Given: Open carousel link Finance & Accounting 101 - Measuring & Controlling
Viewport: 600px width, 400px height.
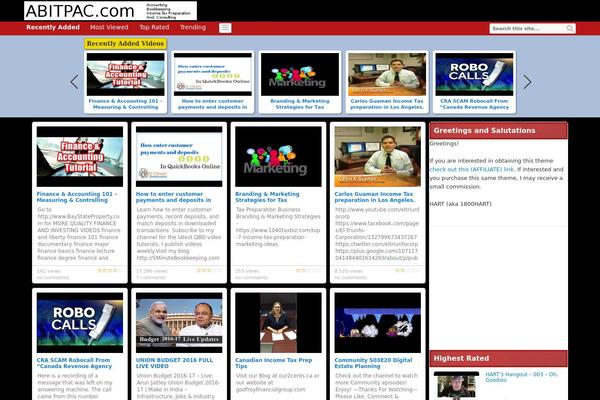Looking at the screenshot, I should point(126,104).
